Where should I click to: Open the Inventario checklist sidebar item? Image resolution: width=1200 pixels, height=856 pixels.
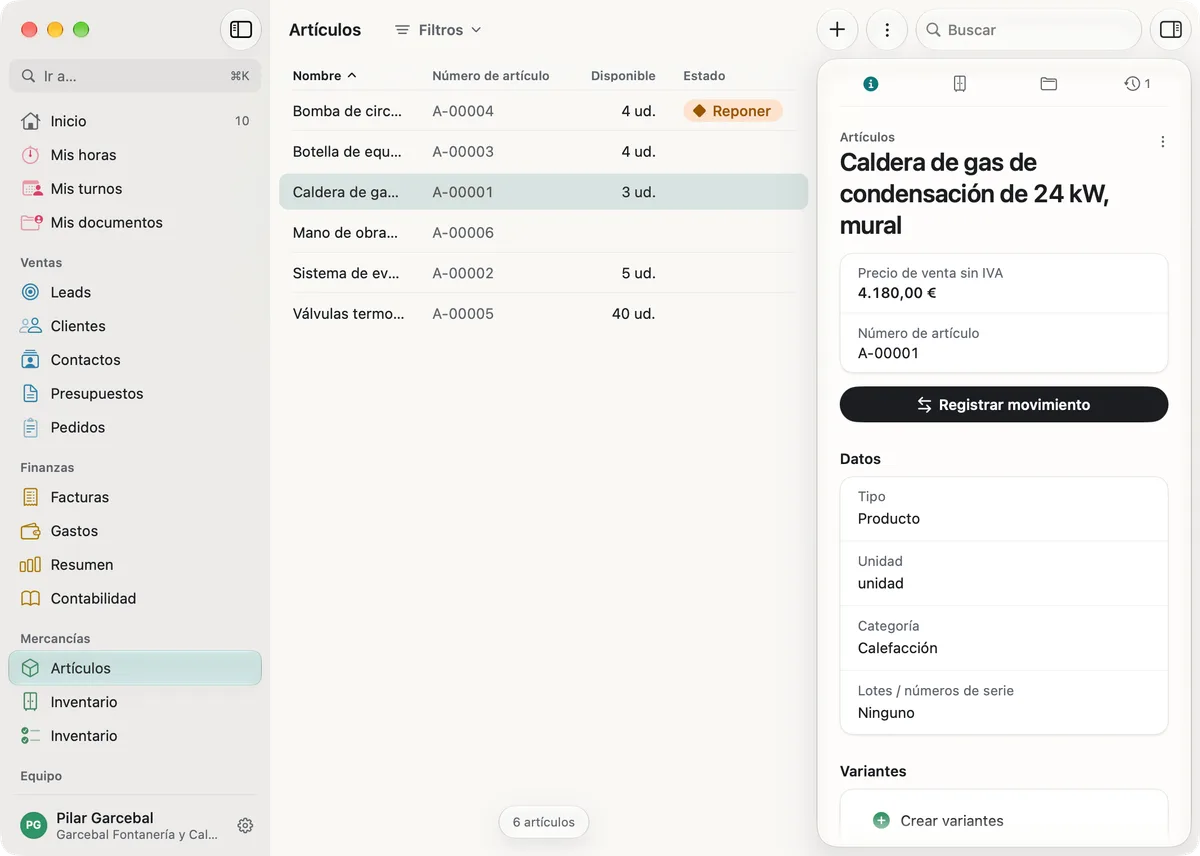tap(135, 736)
